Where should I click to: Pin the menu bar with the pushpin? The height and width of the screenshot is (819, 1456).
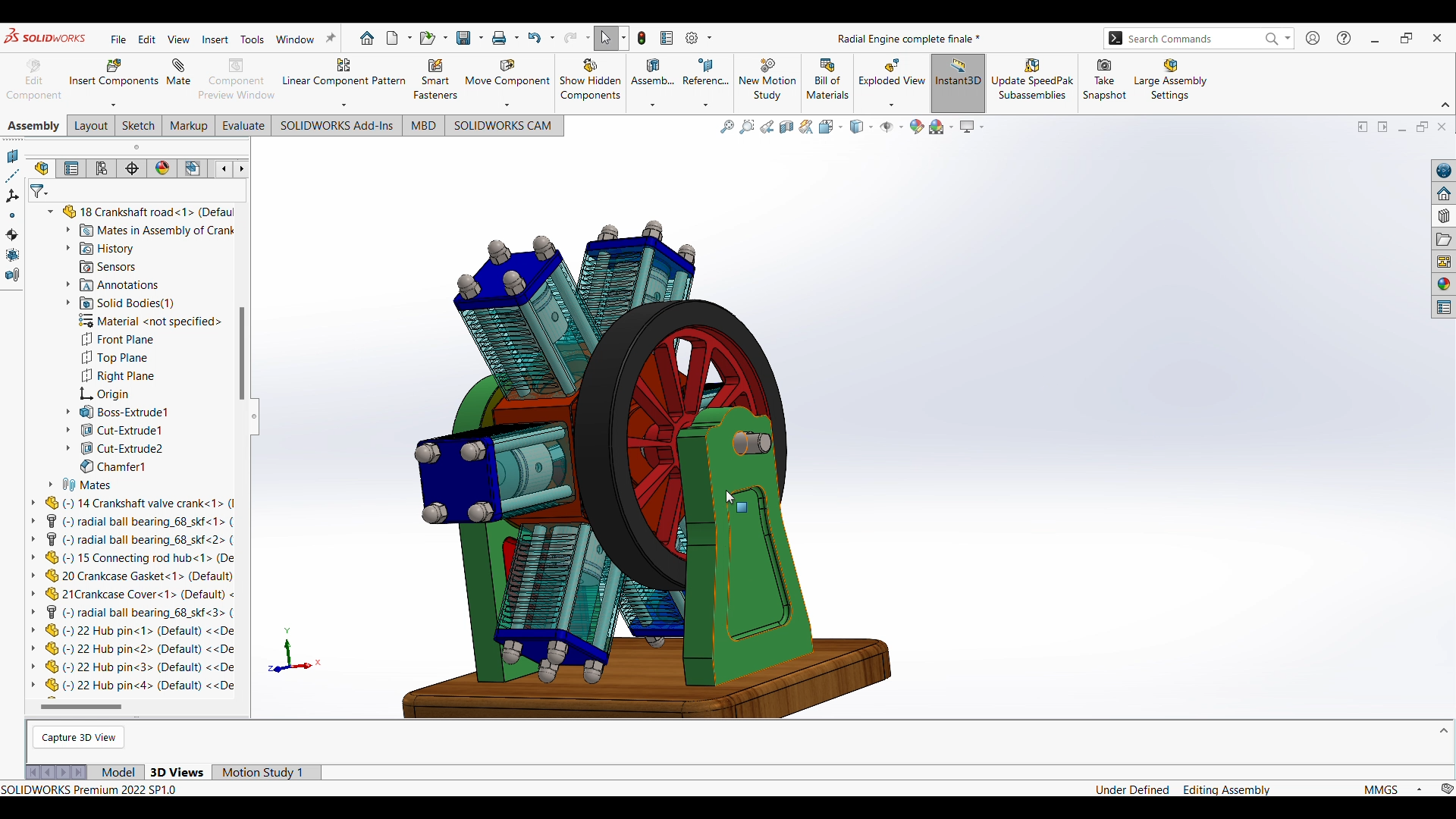point(331,38)
